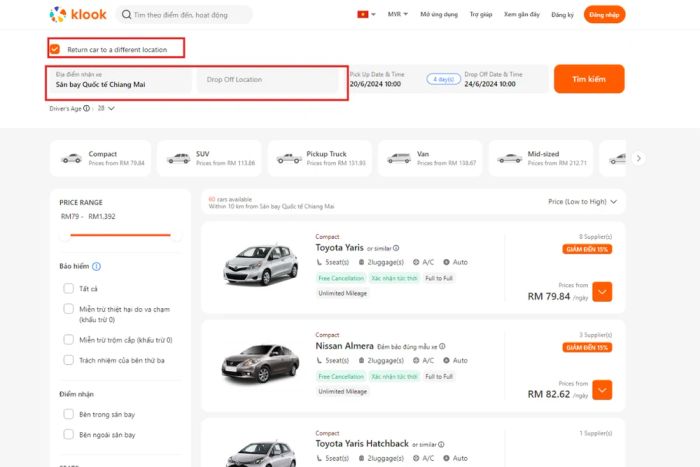
Task: Check the Bên trong sân bay checkbox
Action: (68, 414)
